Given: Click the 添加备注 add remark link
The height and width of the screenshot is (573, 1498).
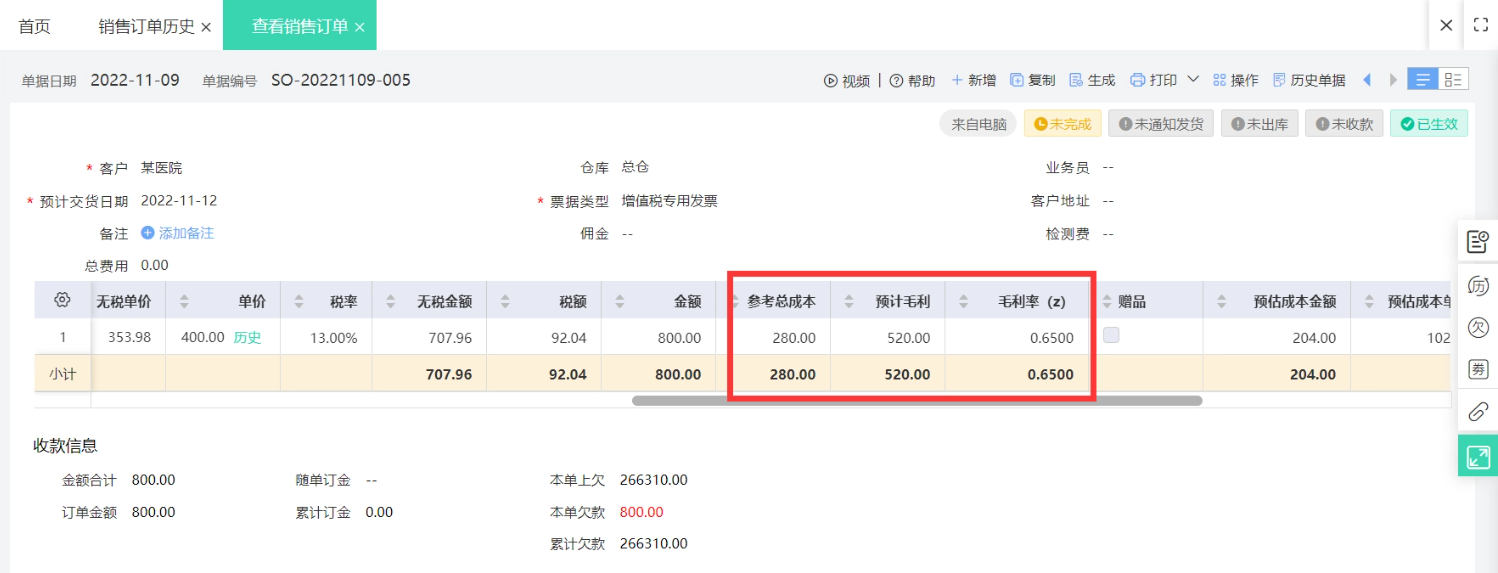Looking at the screenshot, I should [x=178, y=233].
